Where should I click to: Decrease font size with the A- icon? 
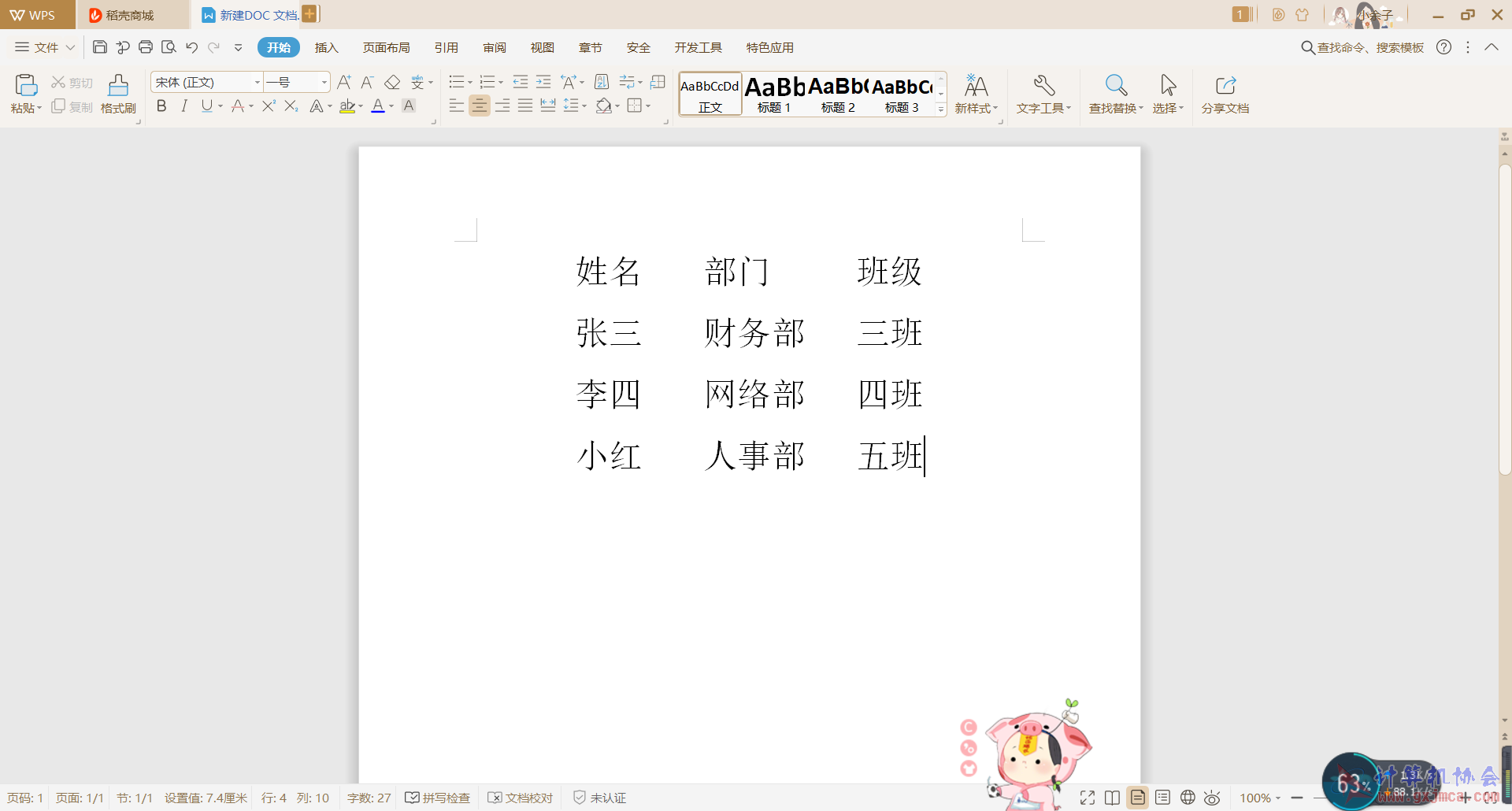pyautogui.click(x=367, y=82)
